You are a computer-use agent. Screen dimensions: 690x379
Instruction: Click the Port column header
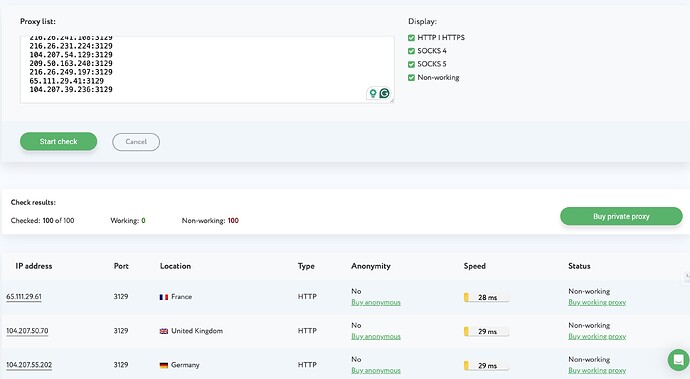point(121,266)
